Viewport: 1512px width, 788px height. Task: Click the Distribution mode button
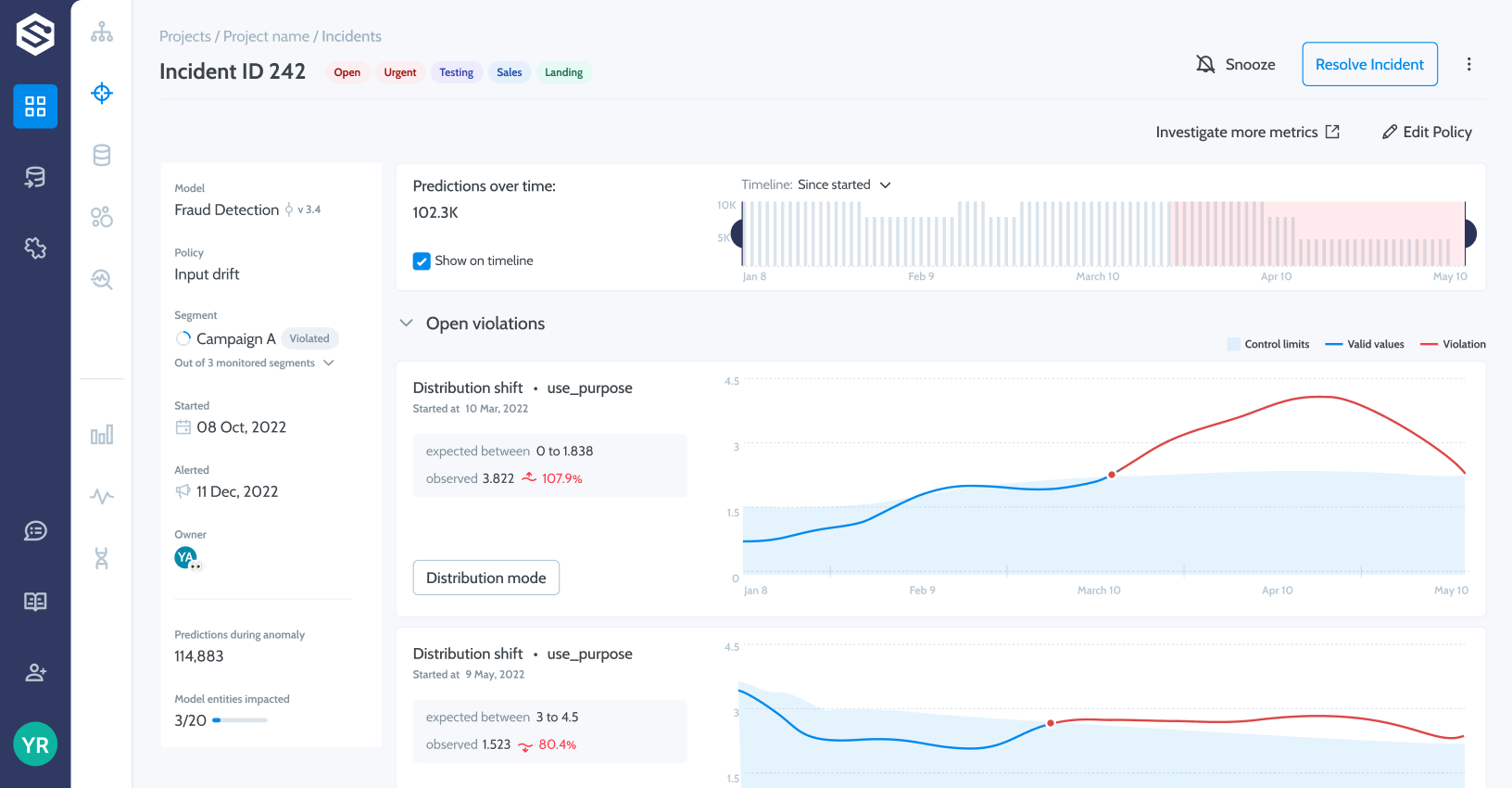tap(485, 578)
